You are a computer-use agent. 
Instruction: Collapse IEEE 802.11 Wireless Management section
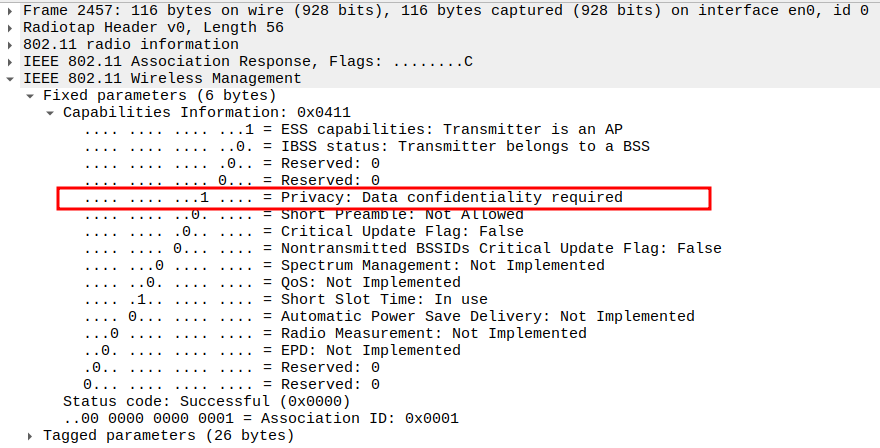tap(11, 78)
